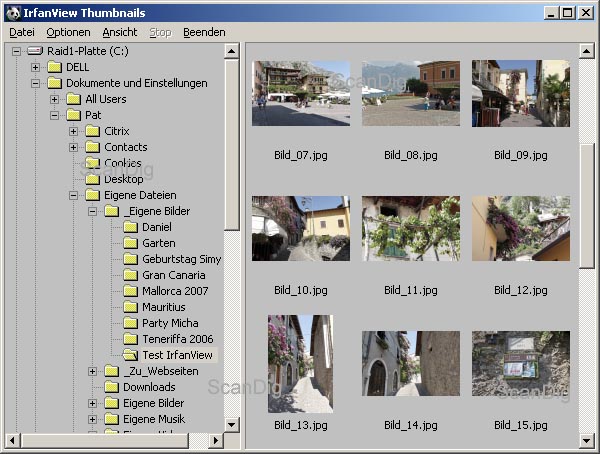This screenshot has width=600, height=454.
Task: Click the Downloads folder icon
Action: (x=111, y=387)
